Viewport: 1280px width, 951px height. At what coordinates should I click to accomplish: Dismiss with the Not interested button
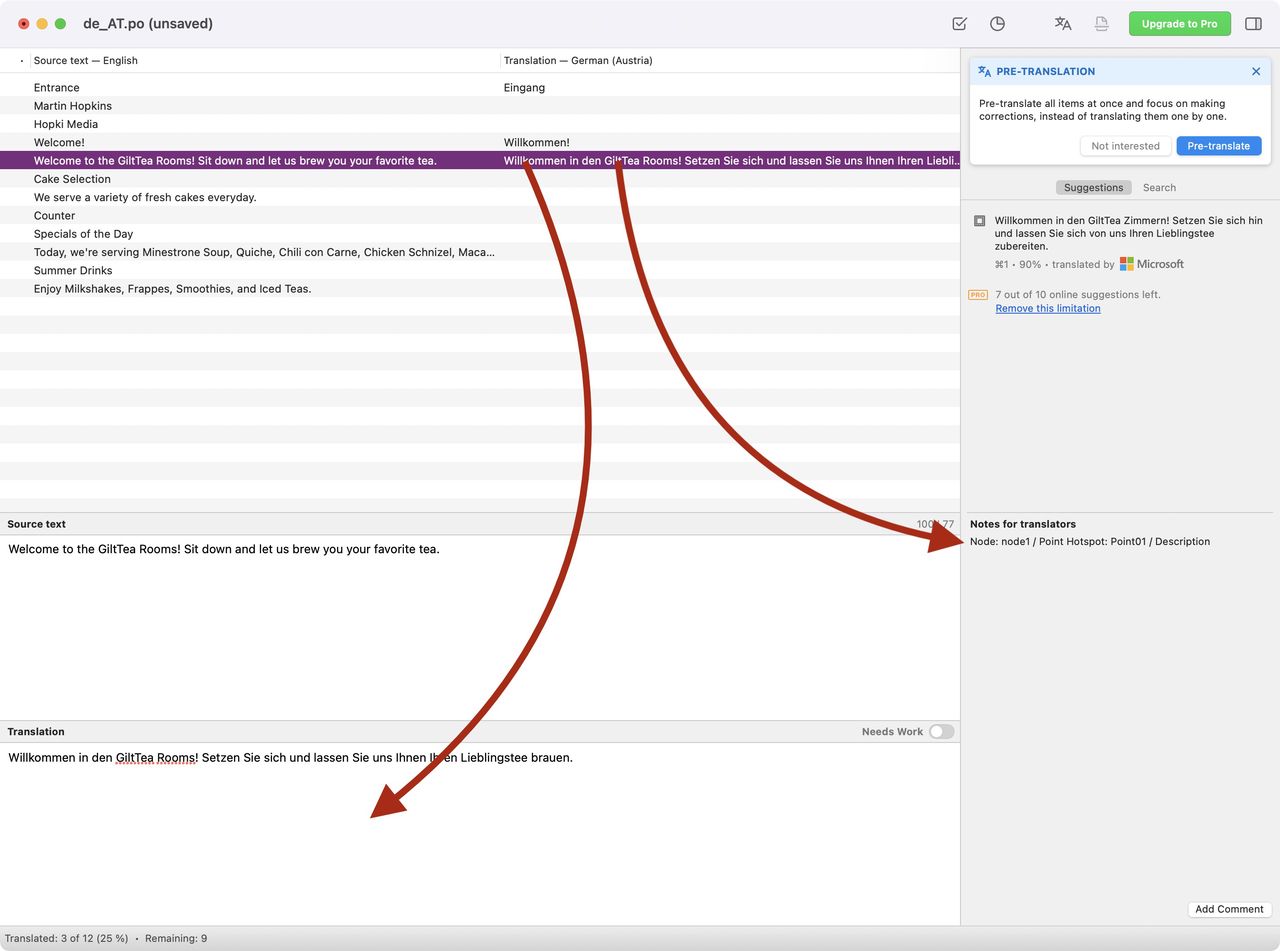(1125, 146)
